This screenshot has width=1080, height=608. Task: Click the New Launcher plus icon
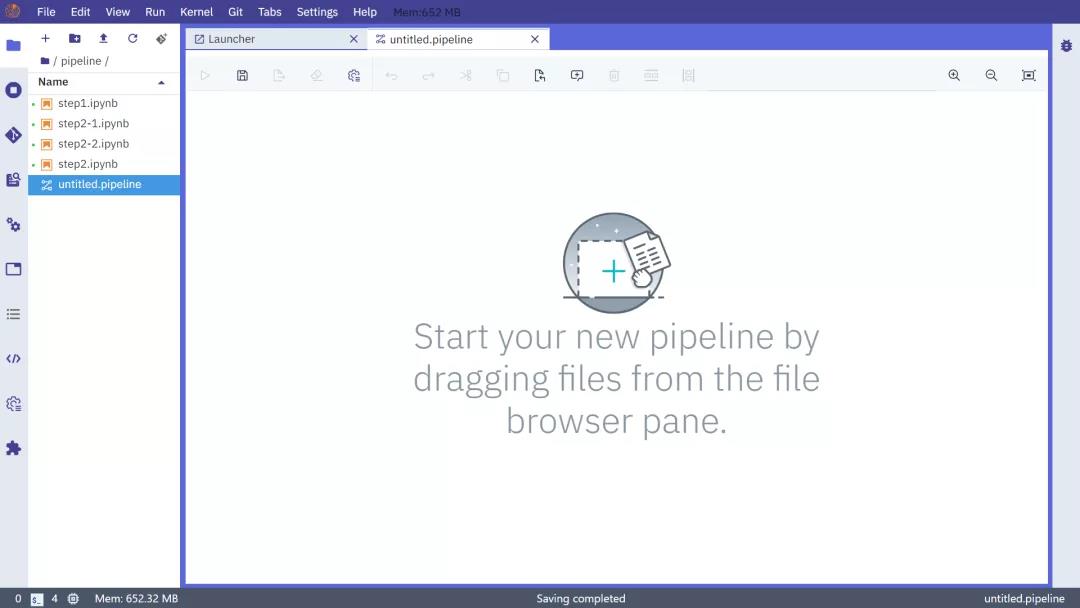pos(45,39)
